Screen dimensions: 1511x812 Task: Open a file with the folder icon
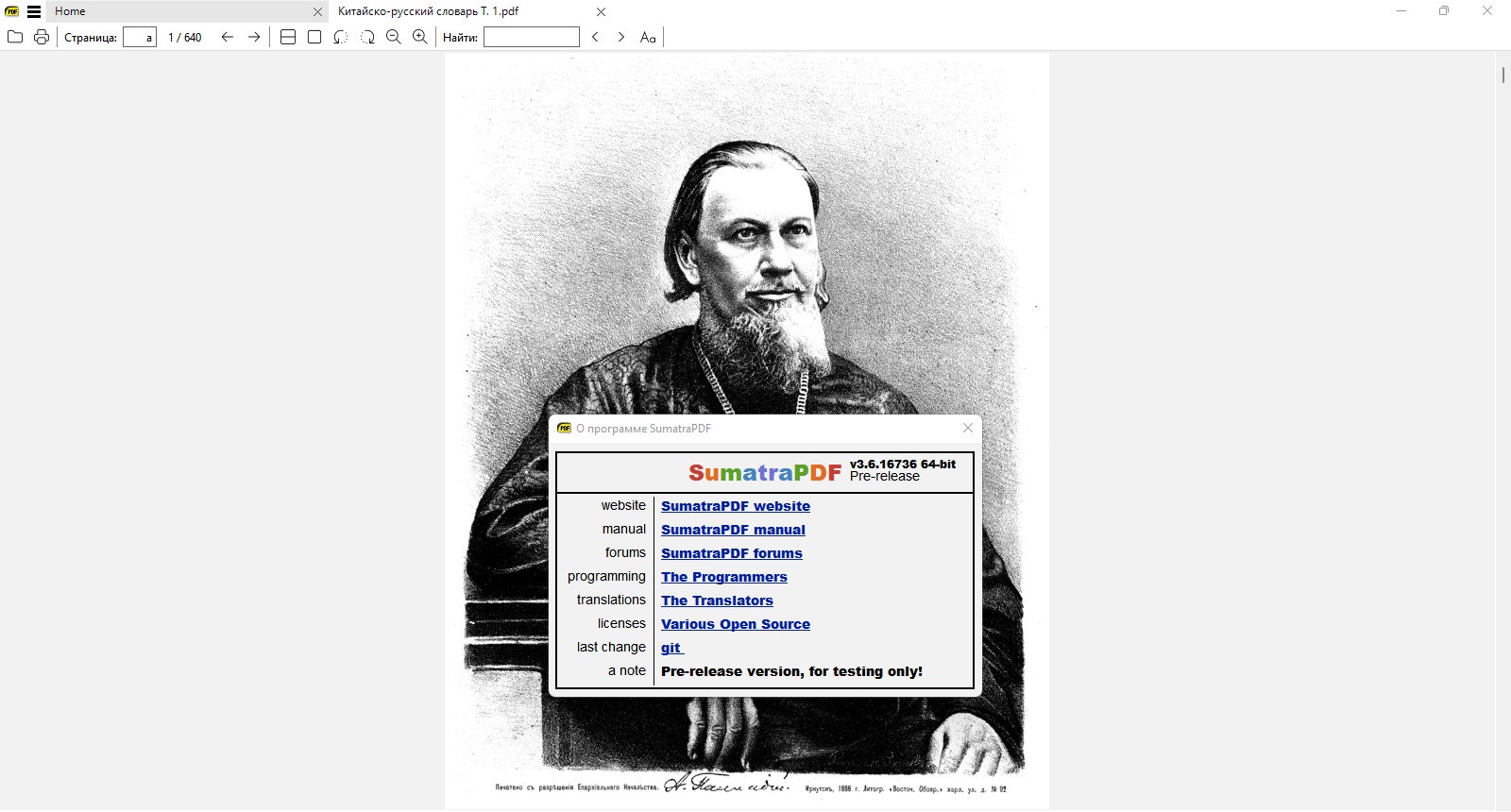point(15,37)
